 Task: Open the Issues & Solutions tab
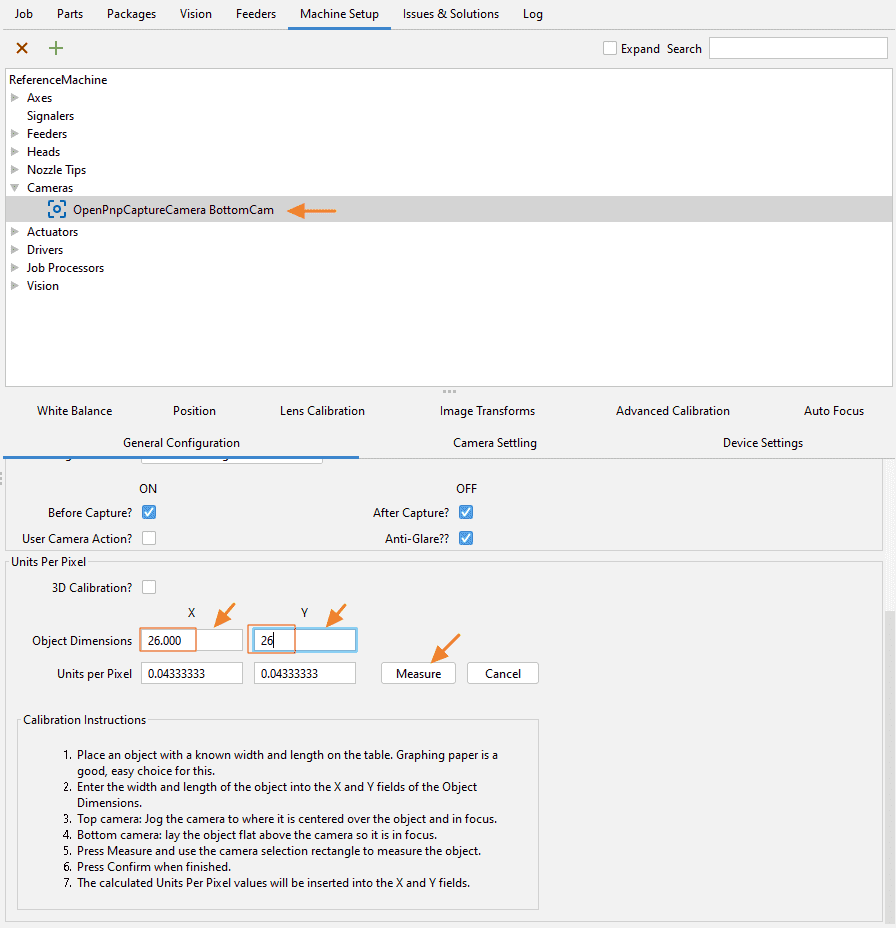tap(450, 14)
